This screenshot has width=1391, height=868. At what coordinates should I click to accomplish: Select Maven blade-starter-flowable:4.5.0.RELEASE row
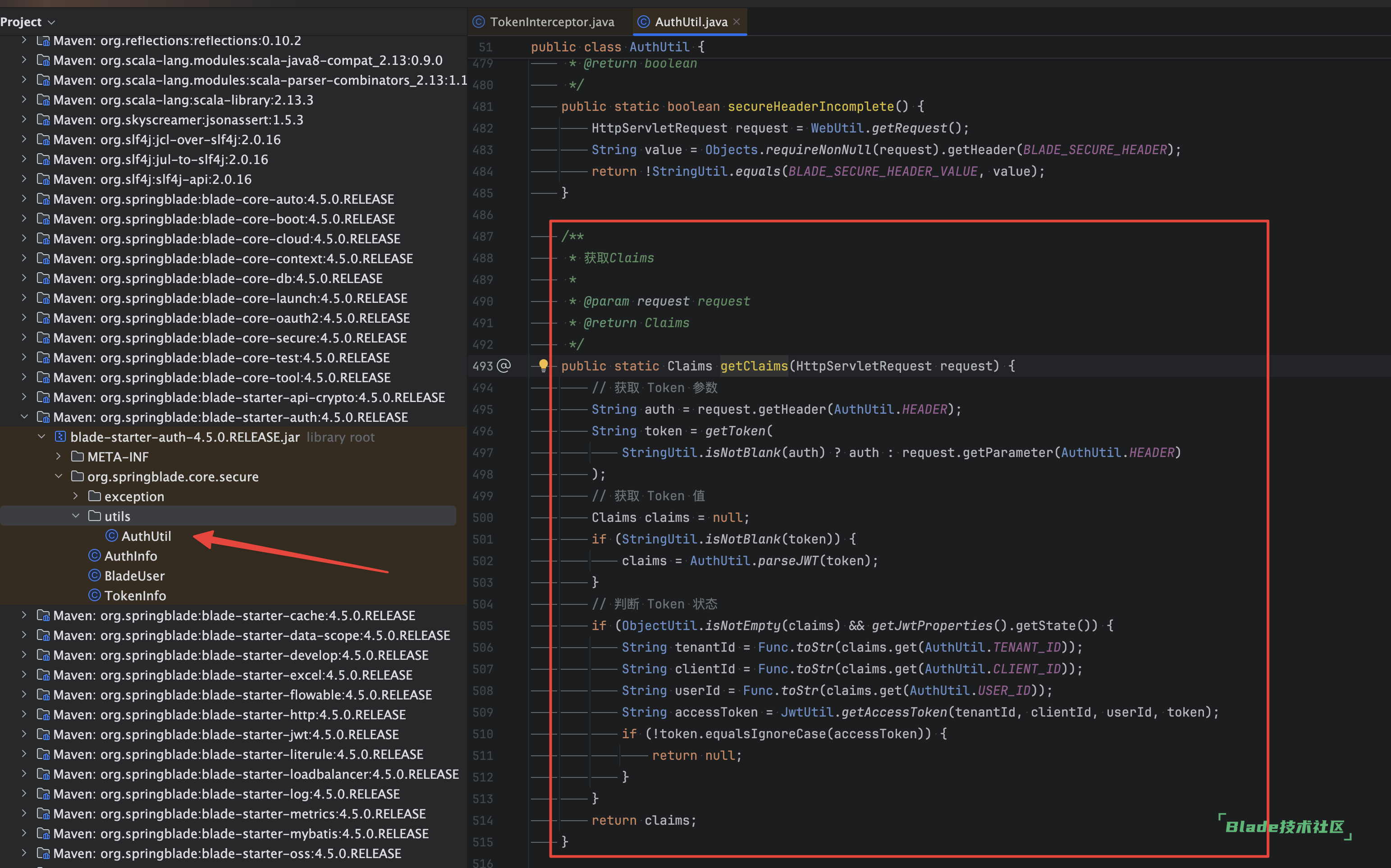click(233, 694)
